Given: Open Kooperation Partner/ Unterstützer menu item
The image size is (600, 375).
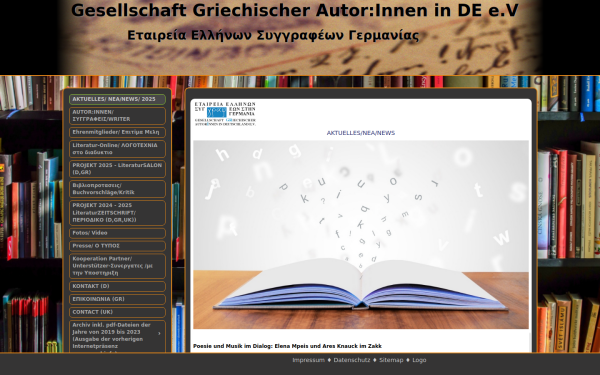Looking at the screenshot, I should pos(117,266).
